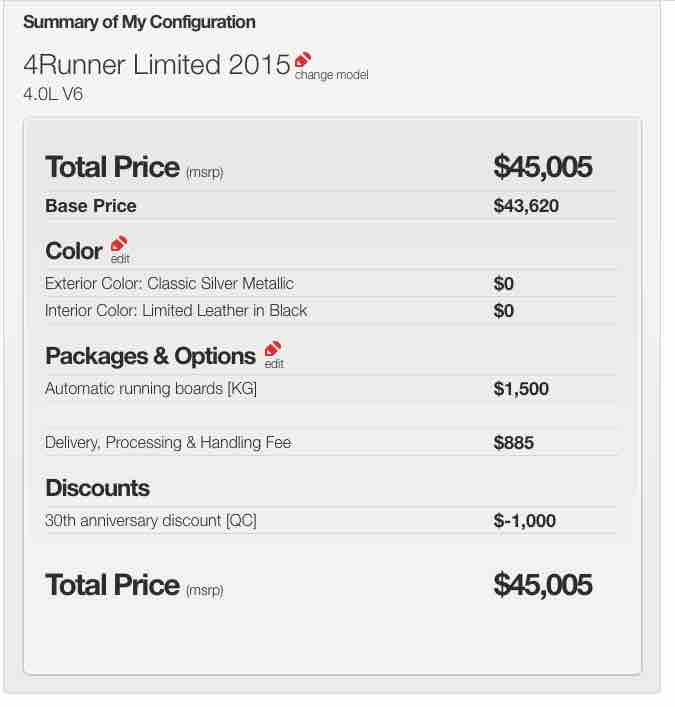Select the '30th anniversary discount [QC]' row

tap(330, 521)
